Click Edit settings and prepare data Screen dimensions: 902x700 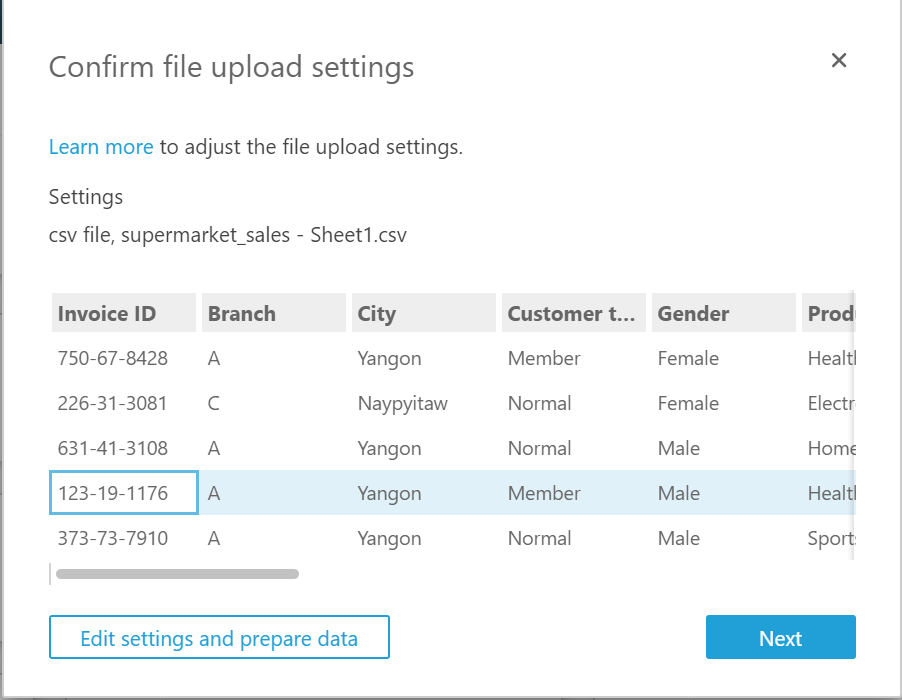click(x=219, y=637)
